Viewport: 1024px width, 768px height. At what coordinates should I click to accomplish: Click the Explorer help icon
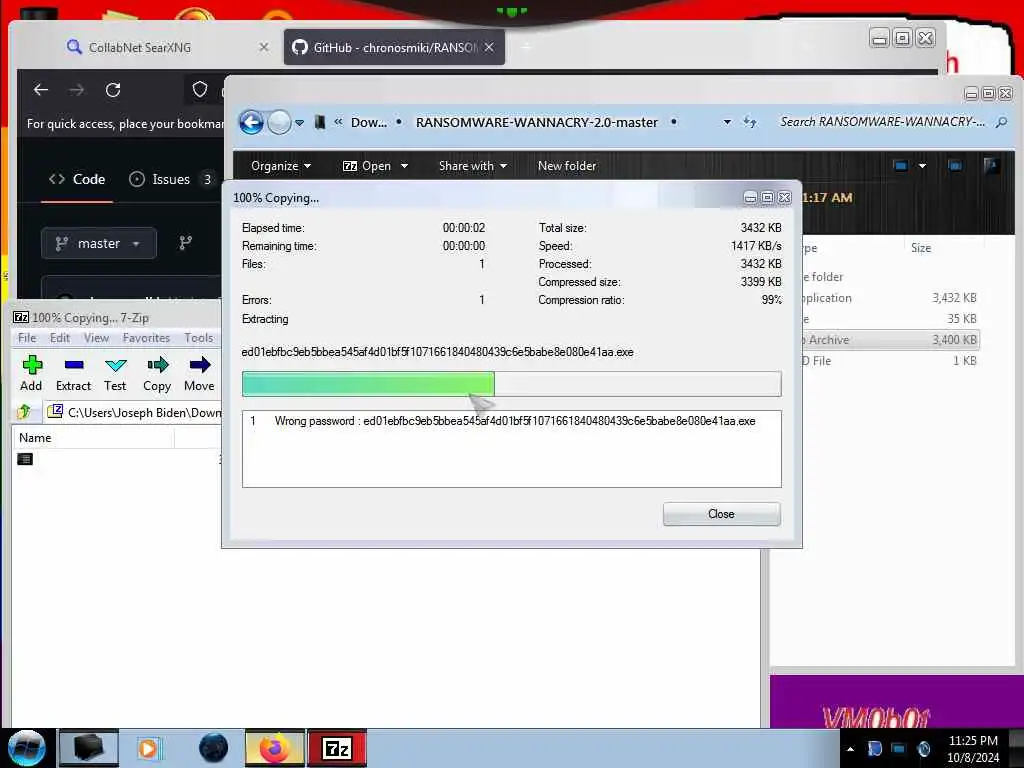[991, 166]
